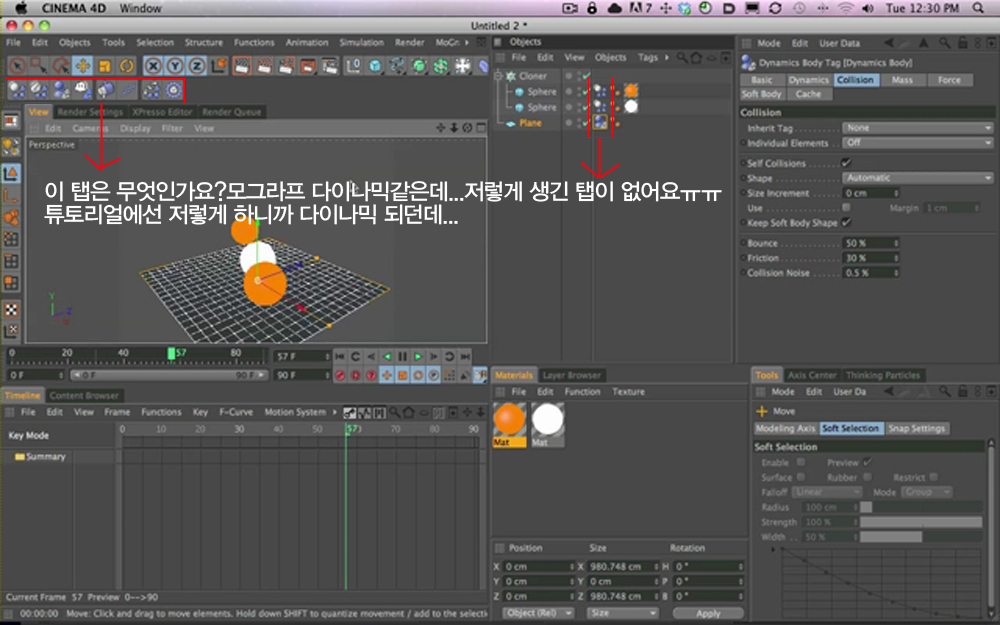Switch to the Soft Body tab
The image size is (1000, 625).
pyautogui.click(x=761, y=94)
